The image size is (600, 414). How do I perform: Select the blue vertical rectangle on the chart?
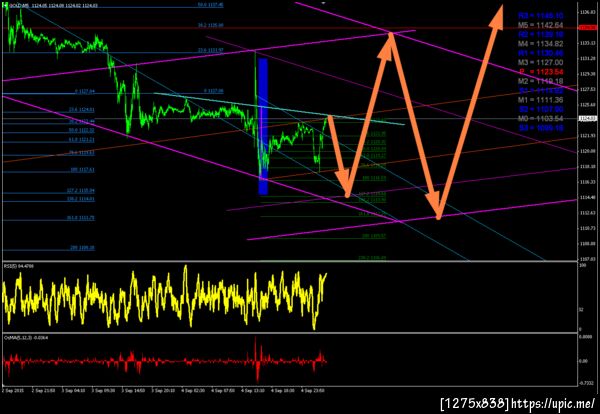point(263,126)
